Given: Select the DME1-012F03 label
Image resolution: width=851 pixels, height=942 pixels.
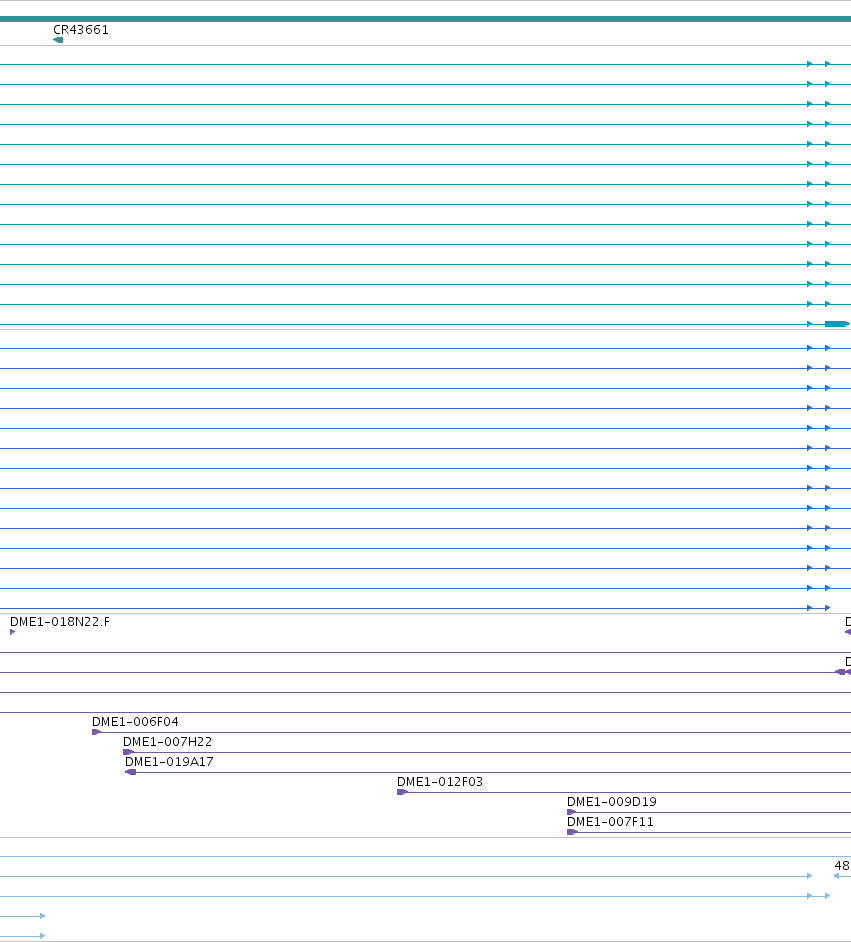Looking at the screenshot, I should tap(440, 782).
